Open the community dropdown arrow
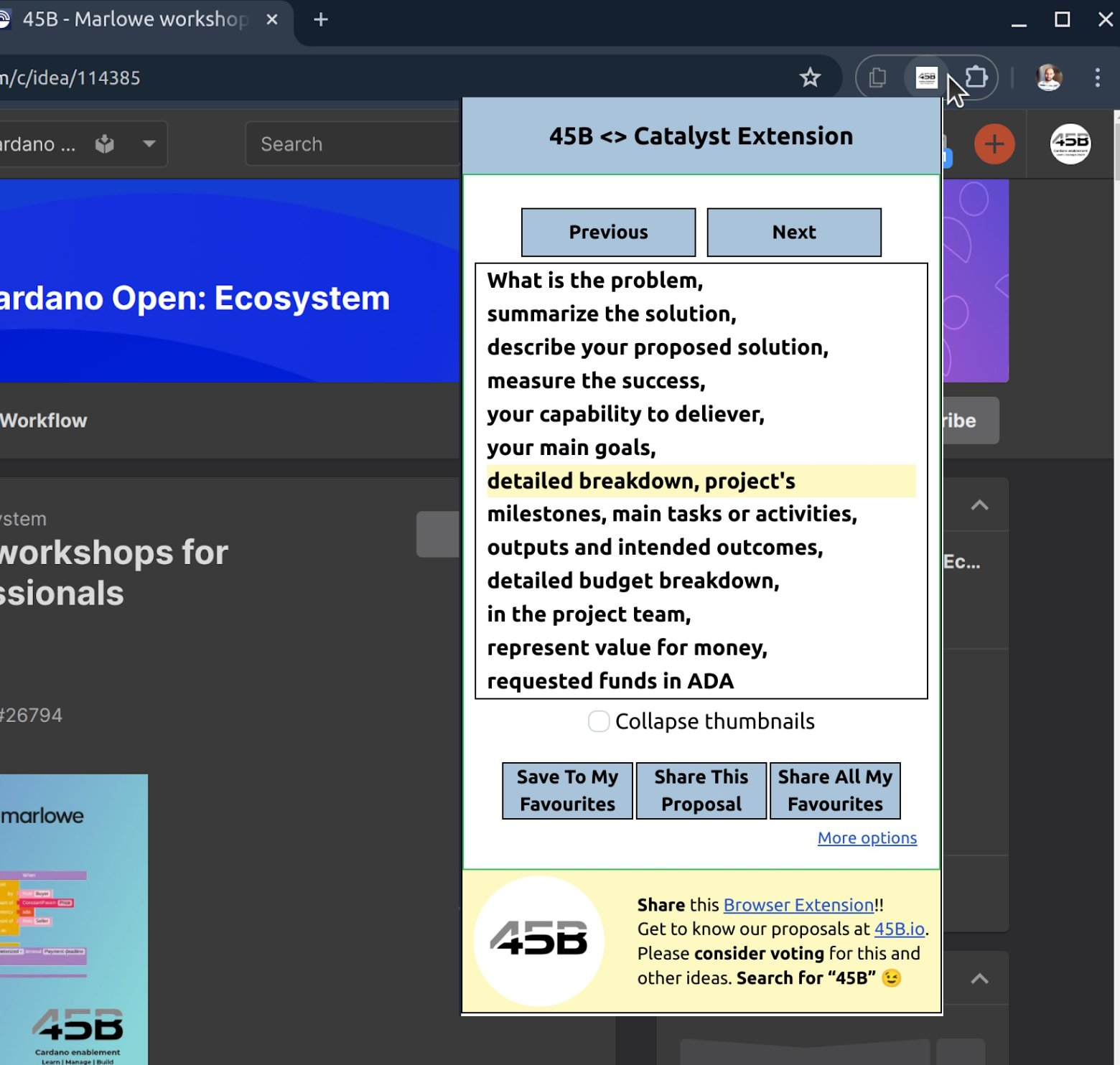Viewport: 1120px width, 1065px height. click(149, 144)
